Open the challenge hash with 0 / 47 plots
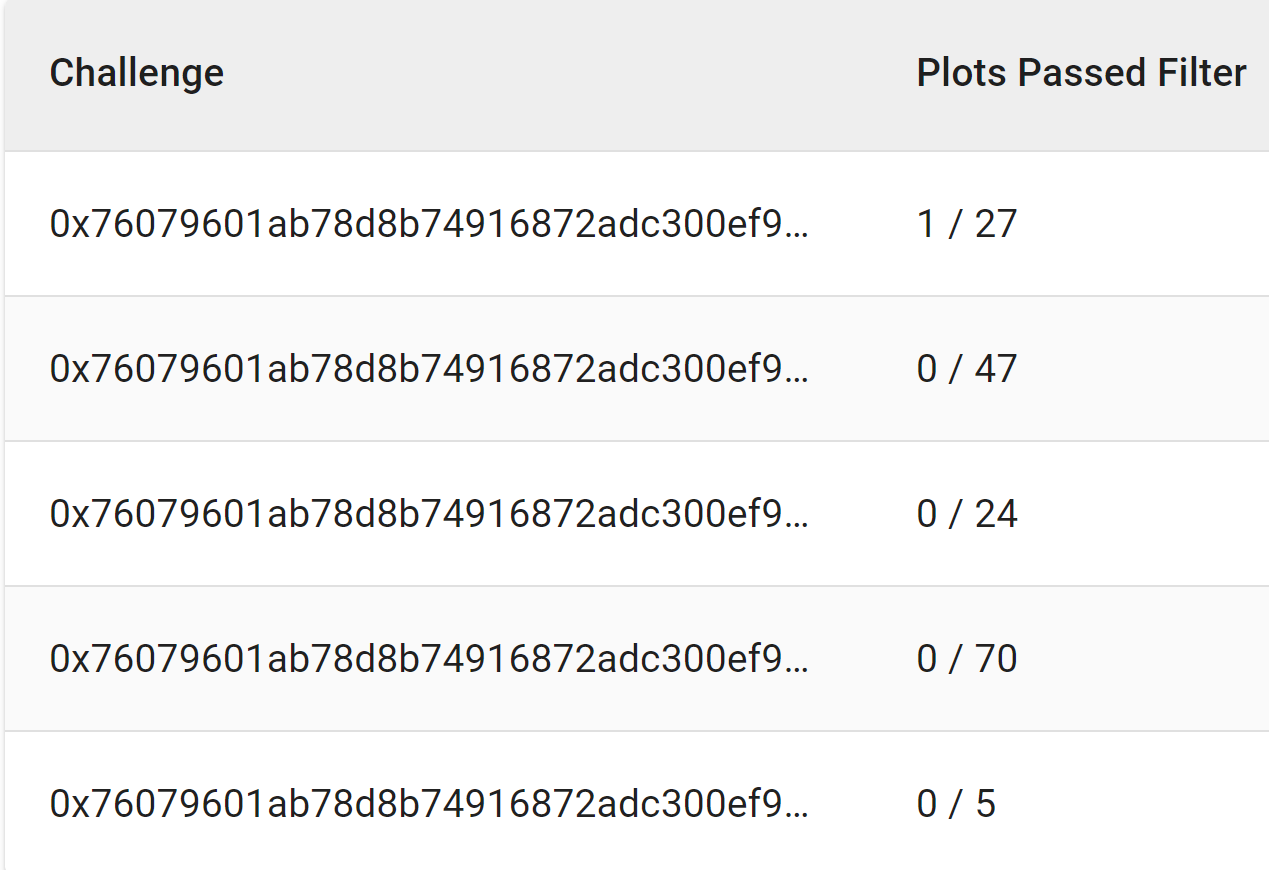 pos(429,369)
